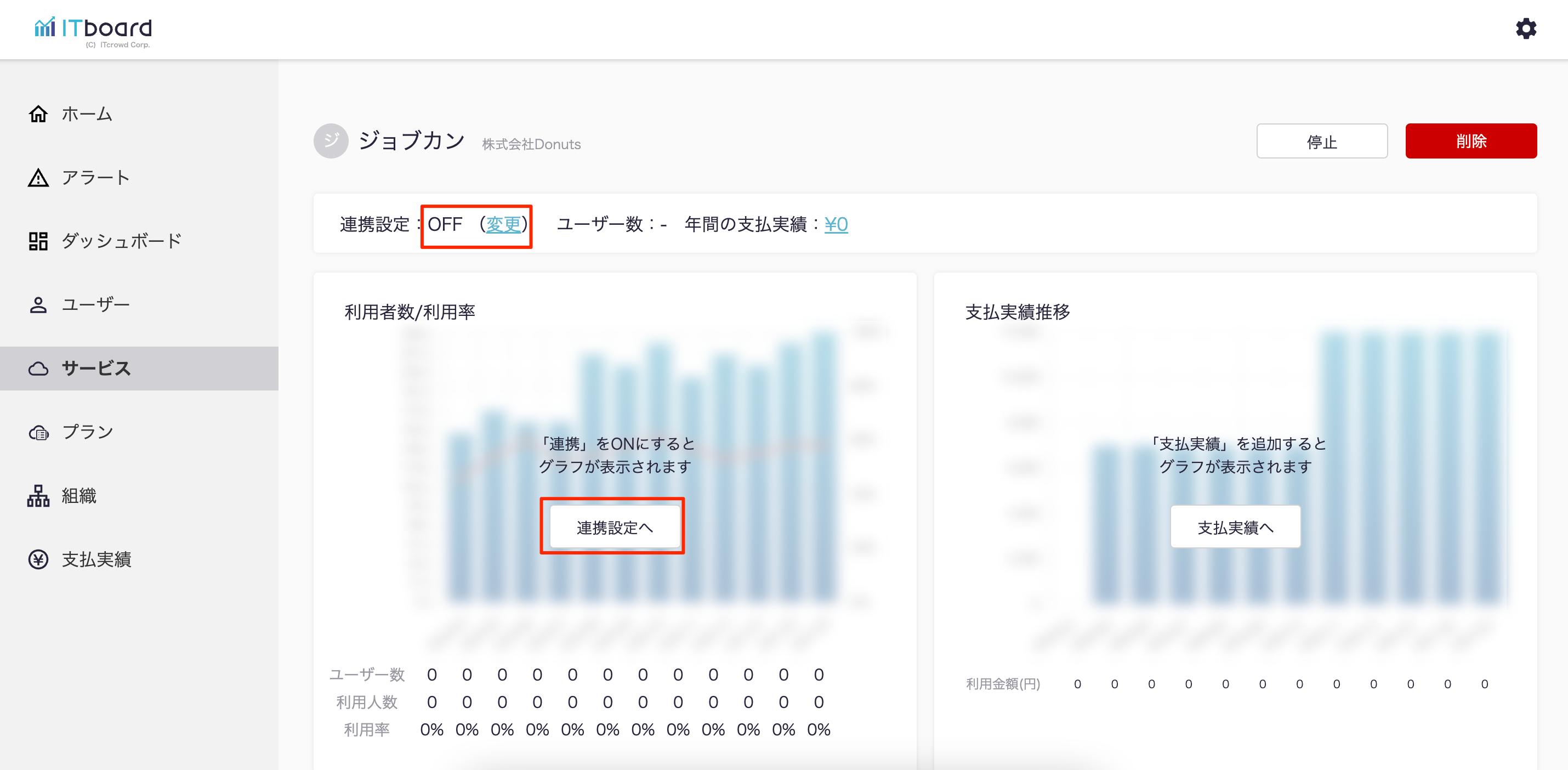This screenshot has height=770, width=1568.
Task: Click the ジョブカン service avatar circle
Action: click(331, 141)
